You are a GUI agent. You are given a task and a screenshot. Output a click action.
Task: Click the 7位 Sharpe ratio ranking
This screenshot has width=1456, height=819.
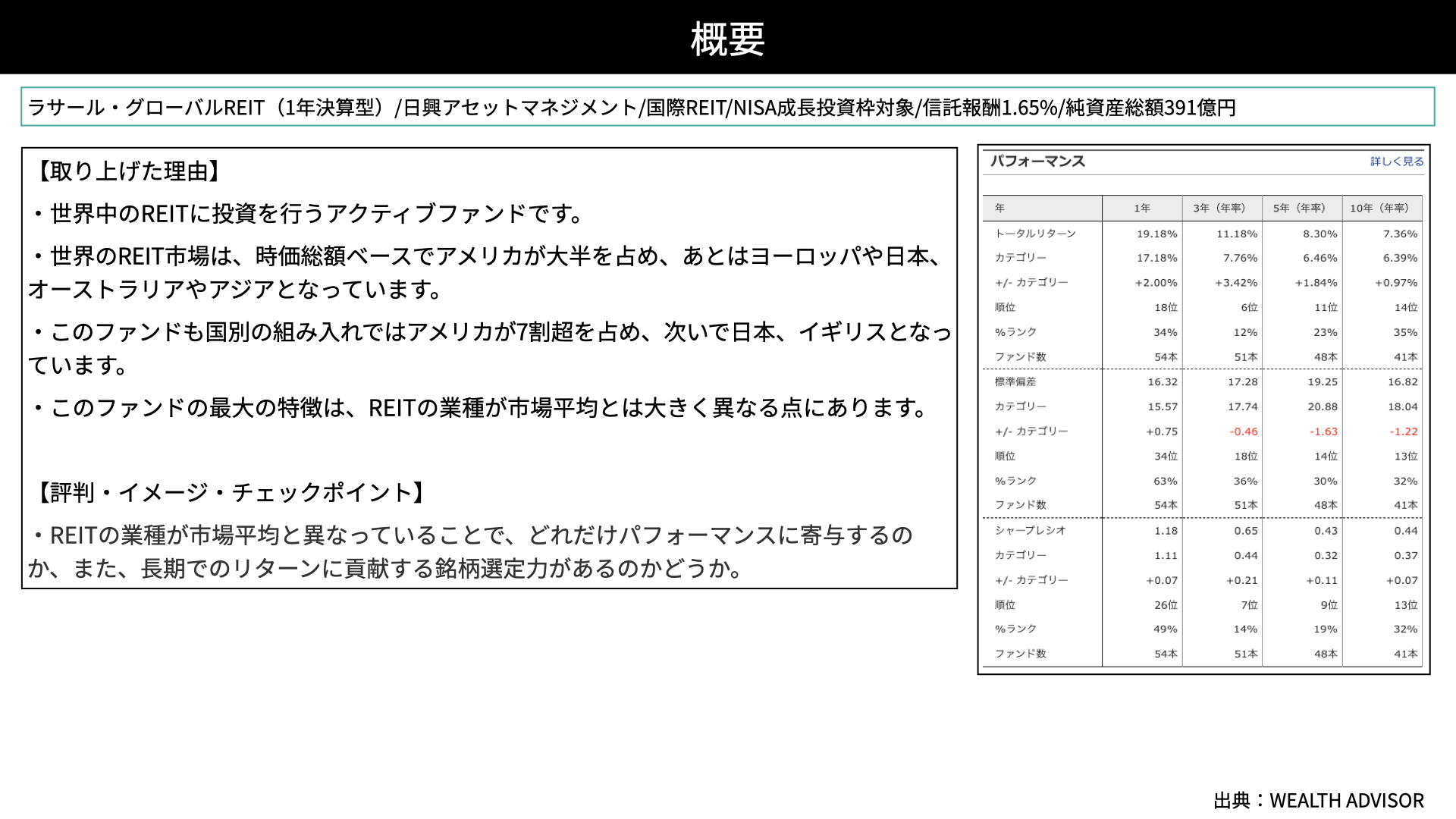click(1249, 604)
